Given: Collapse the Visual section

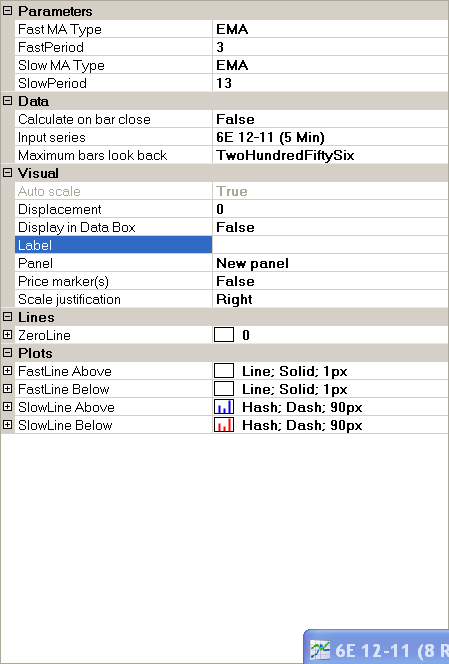Looking at the screenshot, I should coord(7,173).
